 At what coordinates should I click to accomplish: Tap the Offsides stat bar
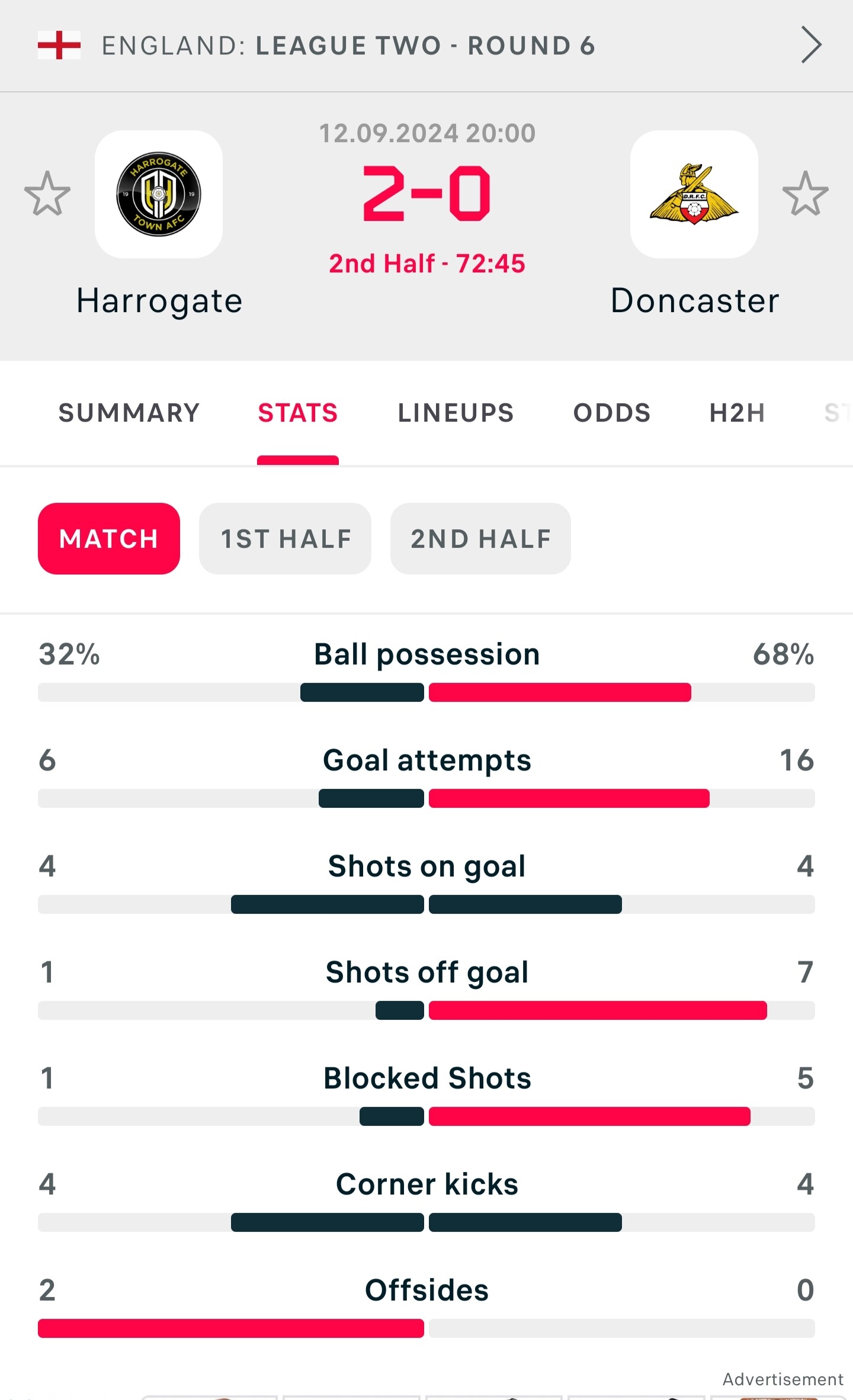426,1328
